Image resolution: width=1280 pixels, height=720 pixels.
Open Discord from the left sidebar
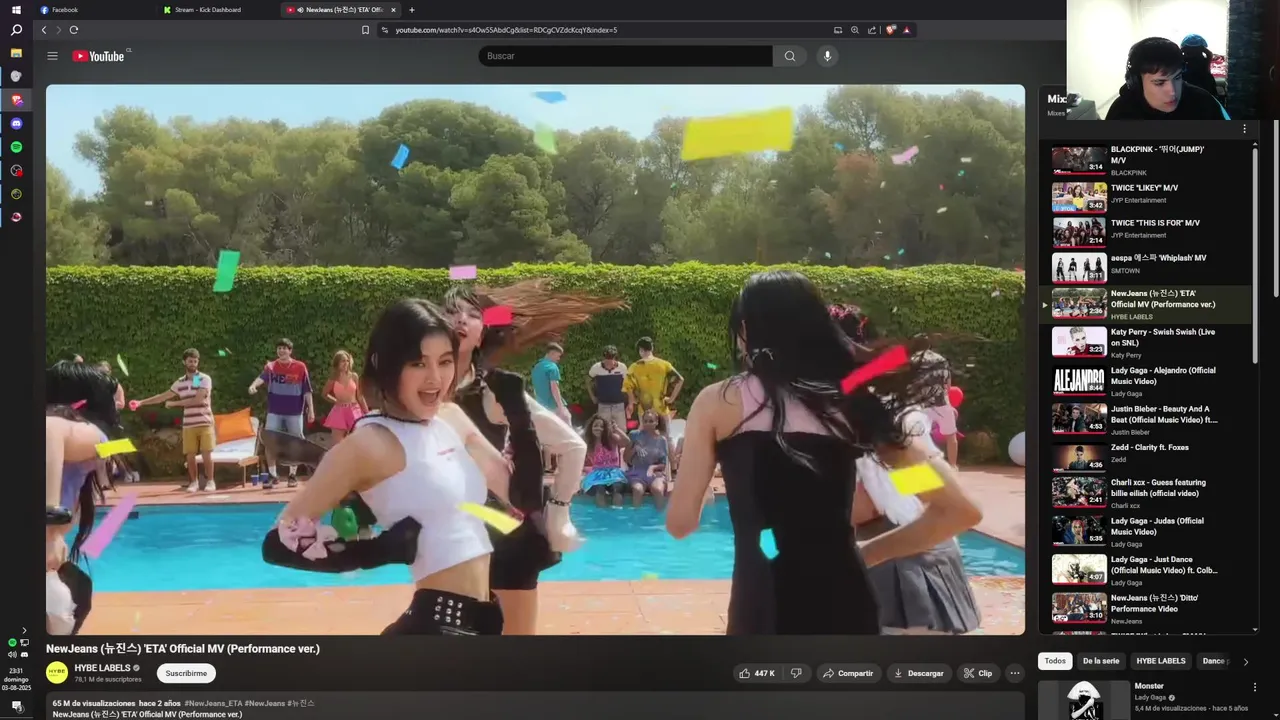pyautogui.click(x=16, y=124)
